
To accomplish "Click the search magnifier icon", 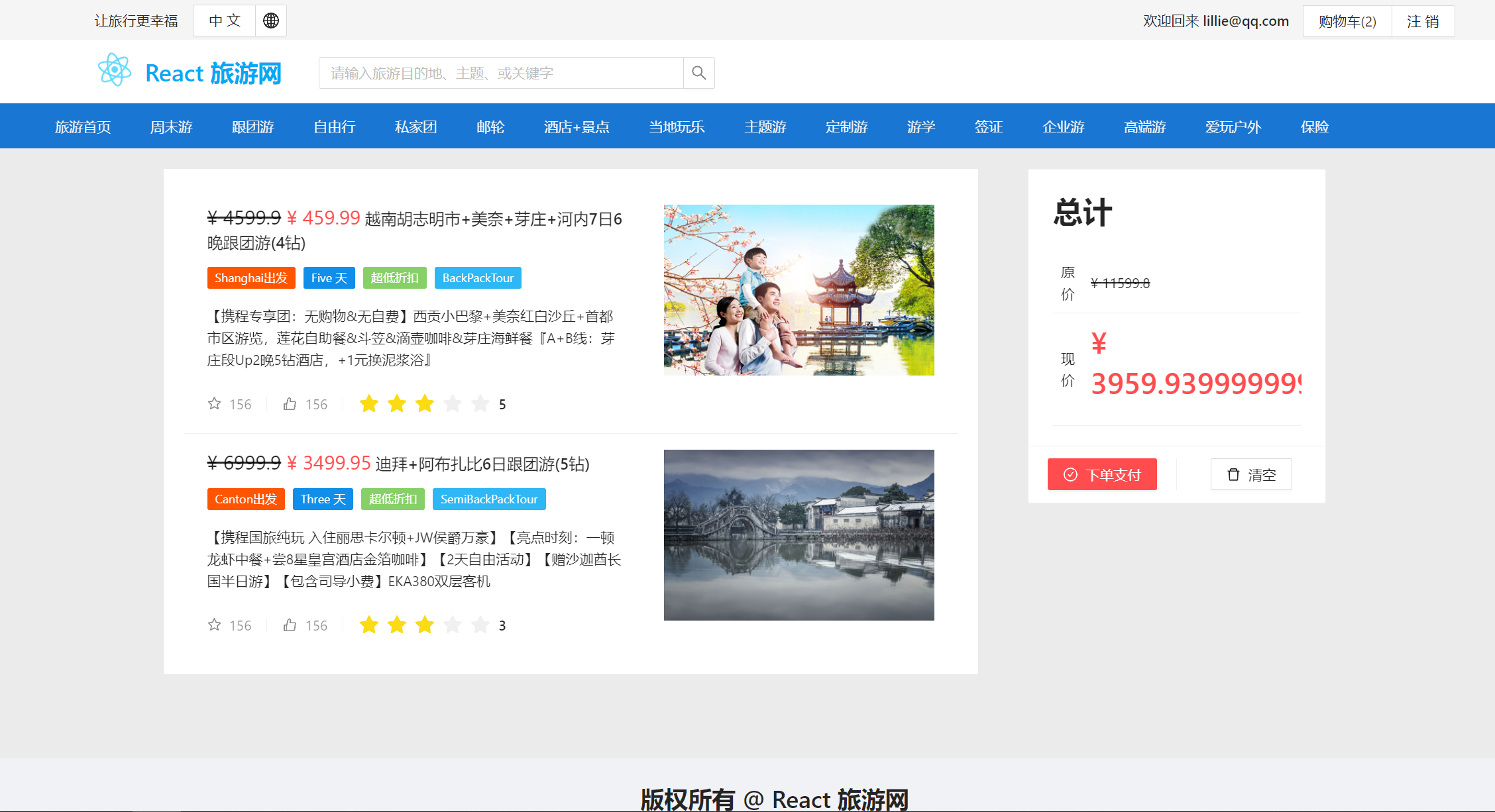I will point(698,73).
